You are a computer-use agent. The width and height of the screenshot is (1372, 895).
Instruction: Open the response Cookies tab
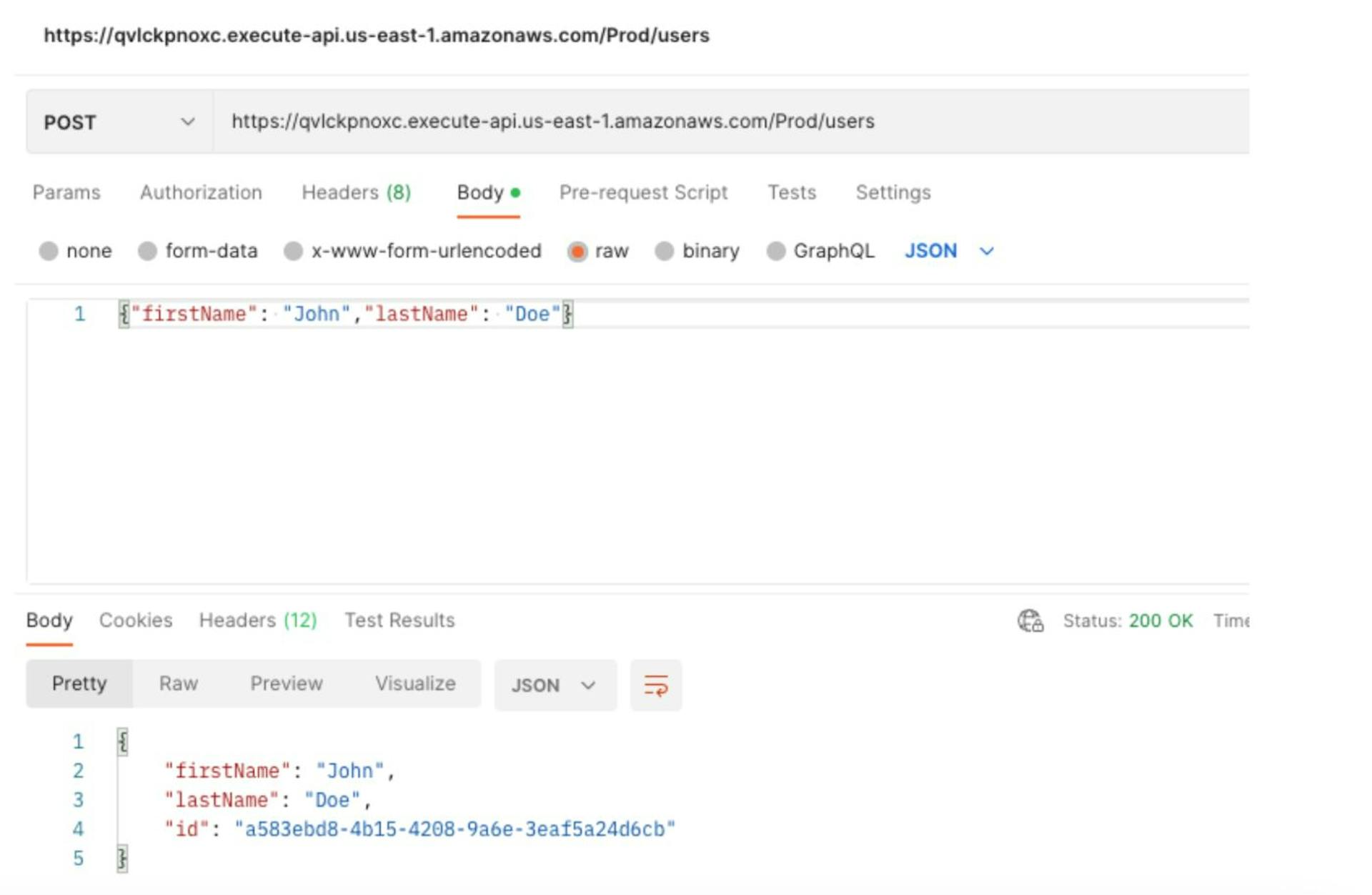(136, 620)
